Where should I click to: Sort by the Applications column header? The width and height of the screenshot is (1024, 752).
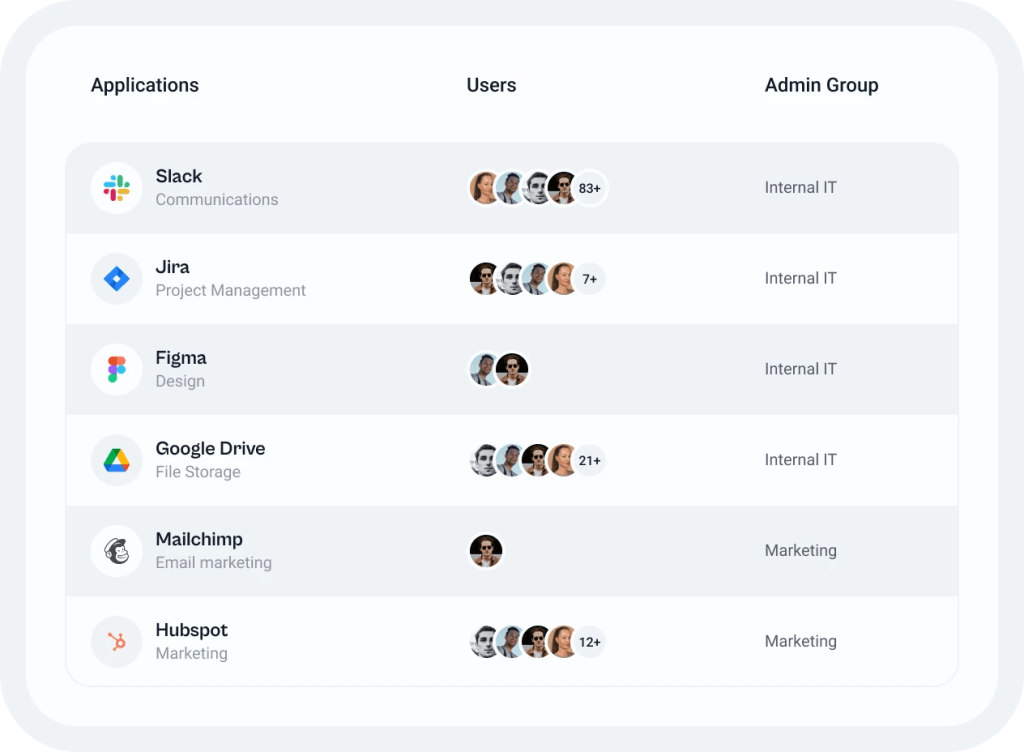145,86
